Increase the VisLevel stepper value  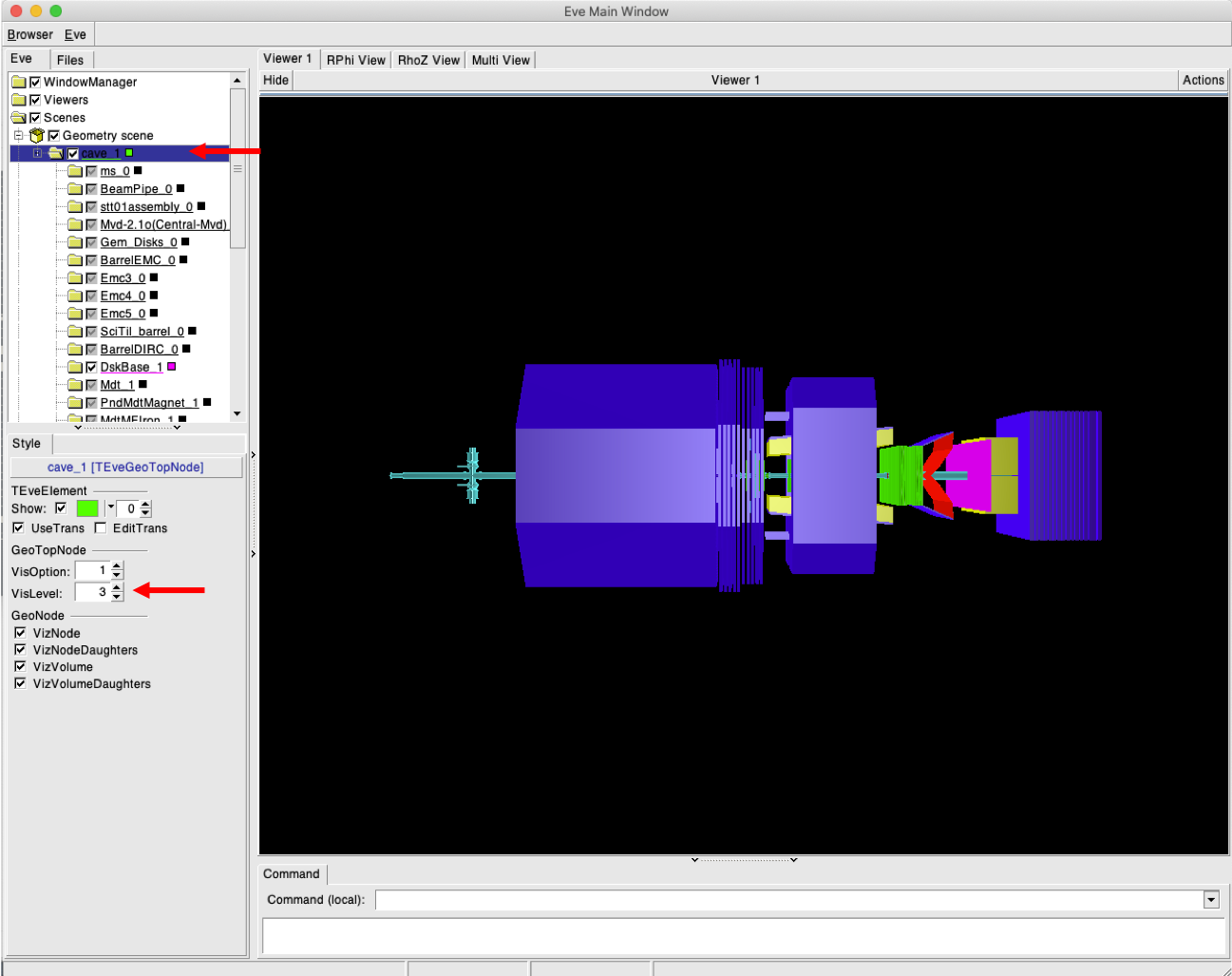coord(117,587)
